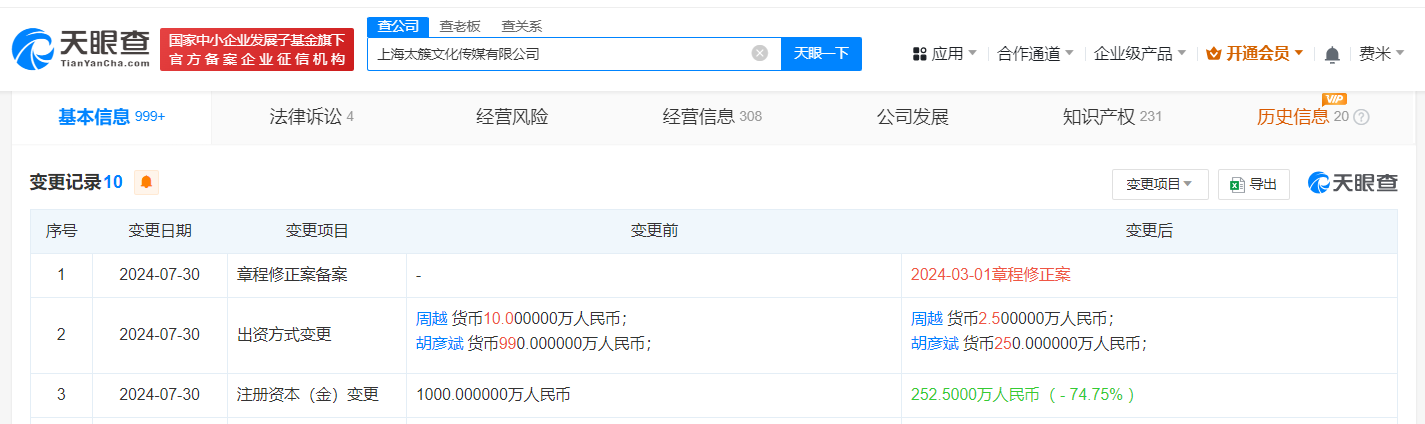Image resolution: width=1425 pixels, height=424 pixels.
Task: Switch to 查关系 search tab
Action: click(521, 27)
